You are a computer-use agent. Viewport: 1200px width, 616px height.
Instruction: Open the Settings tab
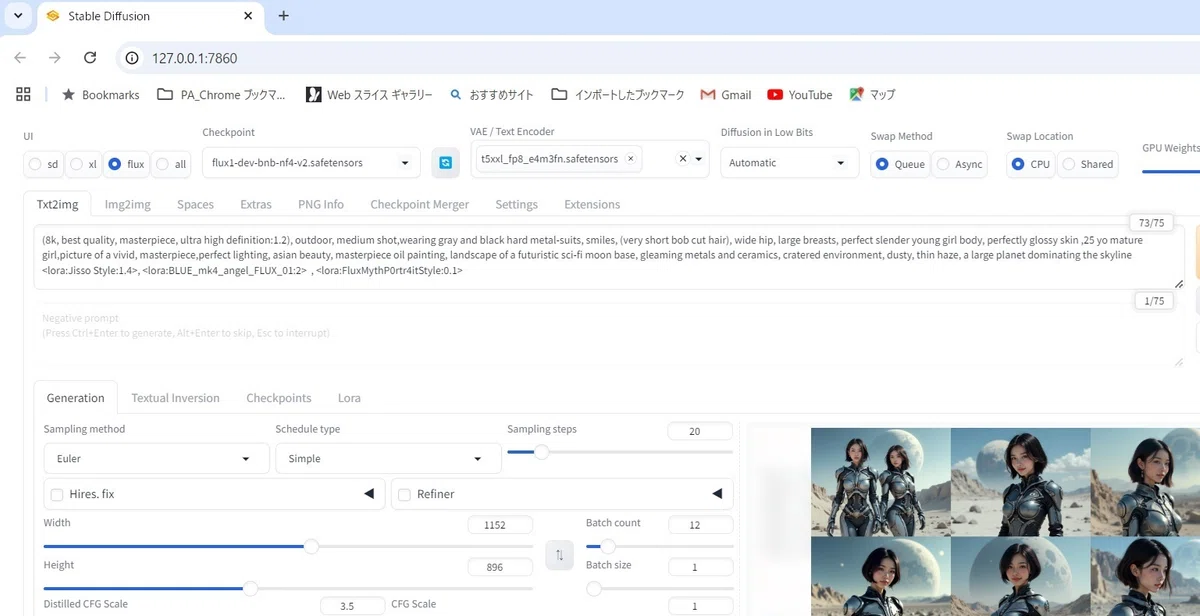516,204
